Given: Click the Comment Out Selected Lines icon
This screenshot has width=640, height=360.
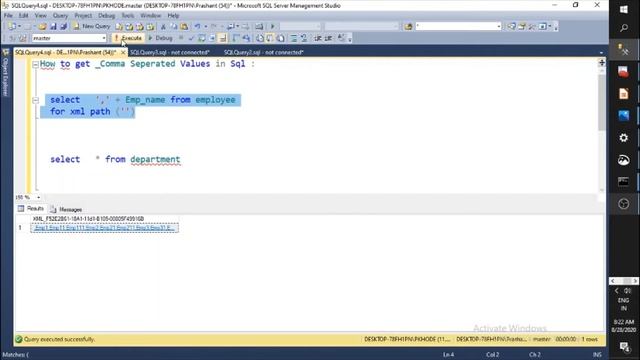Looking at the screenshot, I should pyautogui.click(x=293, y=38).
